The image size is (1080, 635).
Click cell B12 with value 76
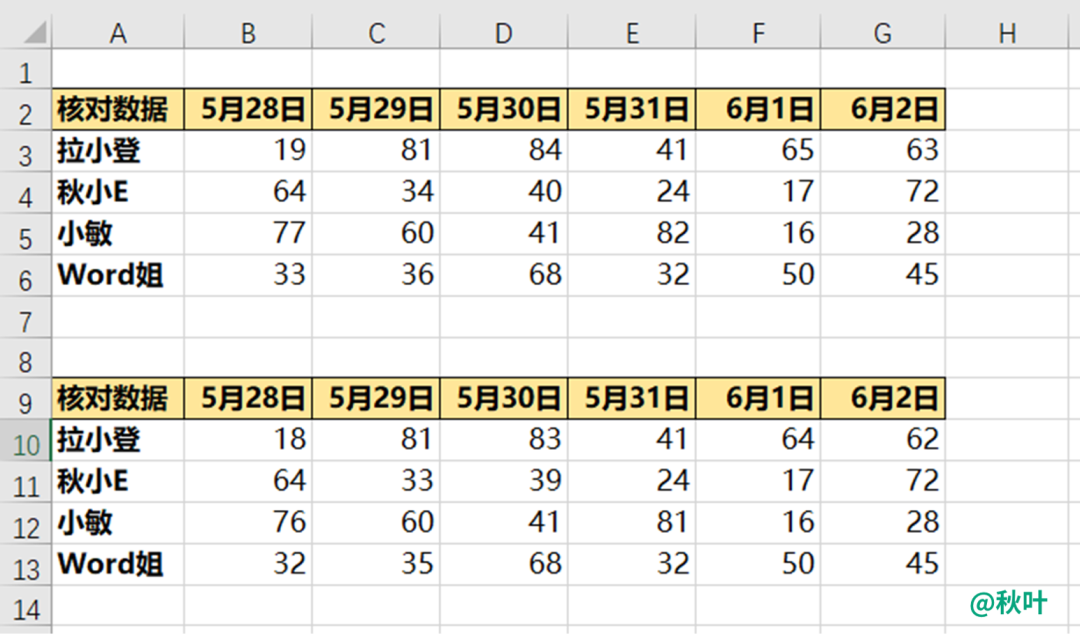pyautogui.click(x=248, y=523)
